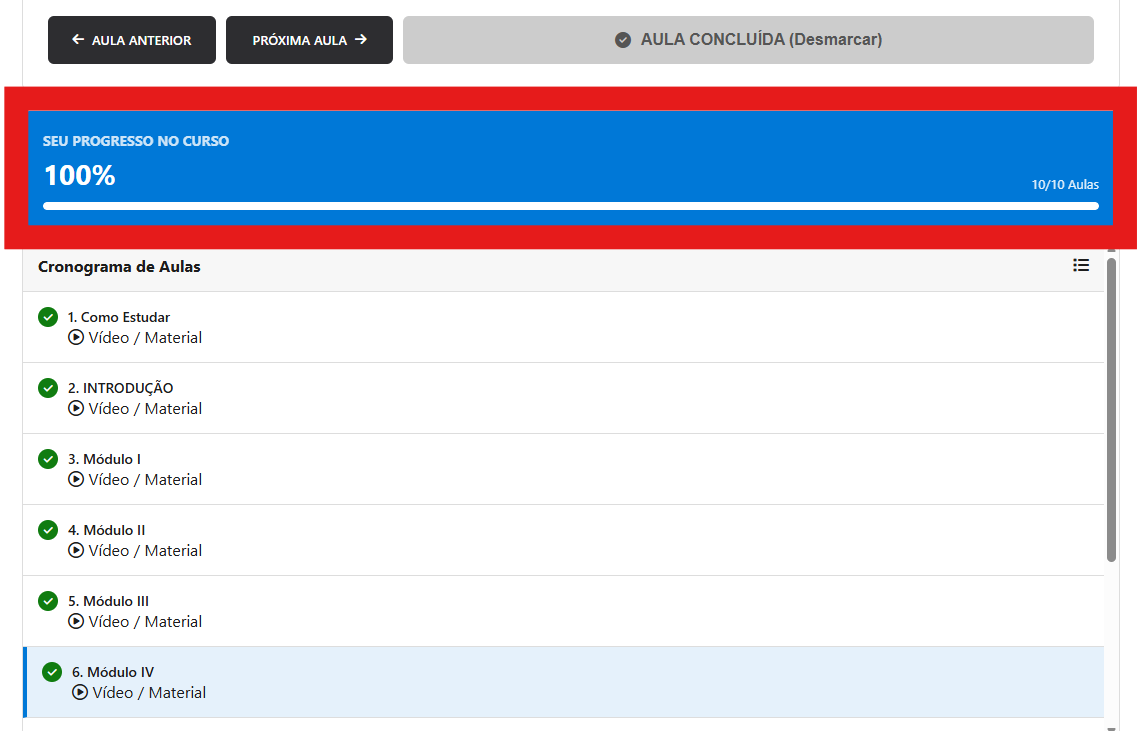
Task: Click Vídeo / Material under 4. Módulo II
Action: [145, 551]
